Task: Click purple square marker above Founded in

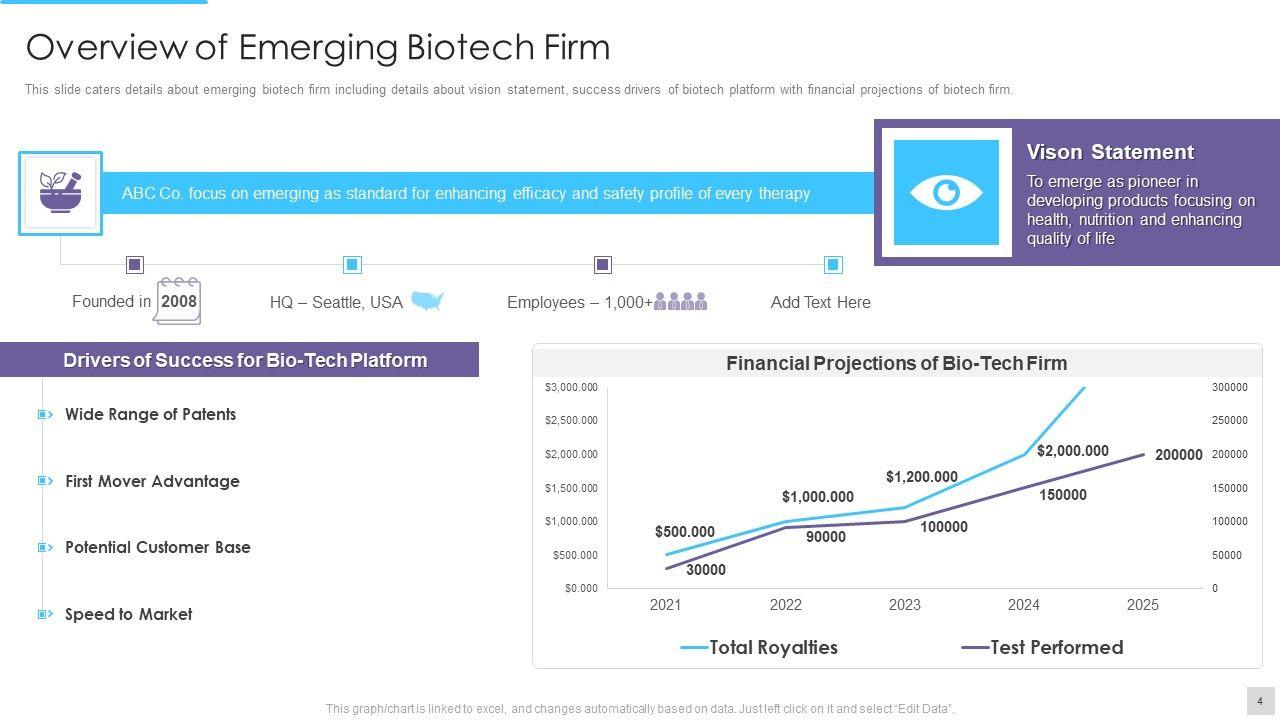Action: [x=135, y=265]
